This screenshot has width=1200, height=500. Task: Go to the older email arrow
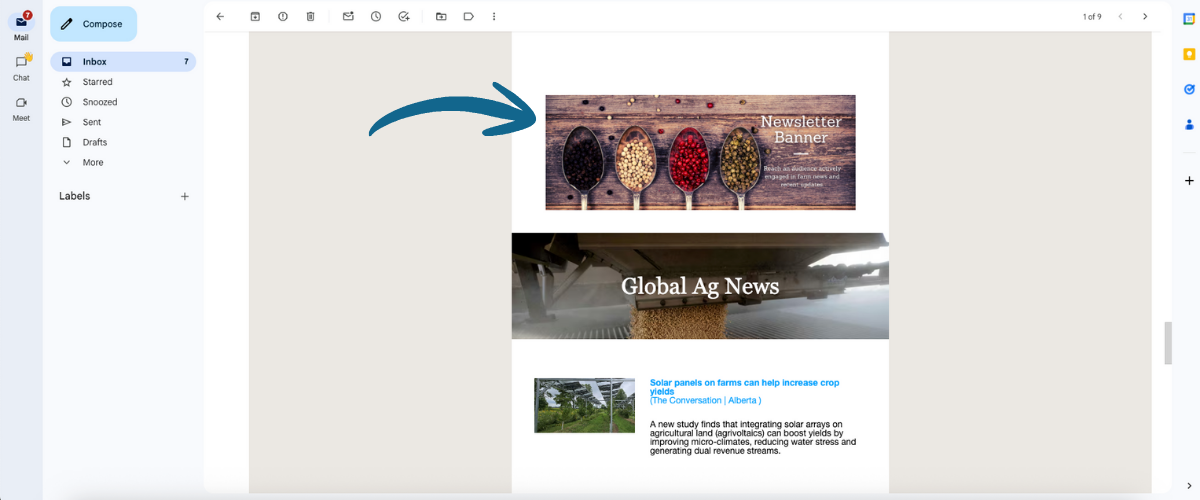coord(1146,16)
